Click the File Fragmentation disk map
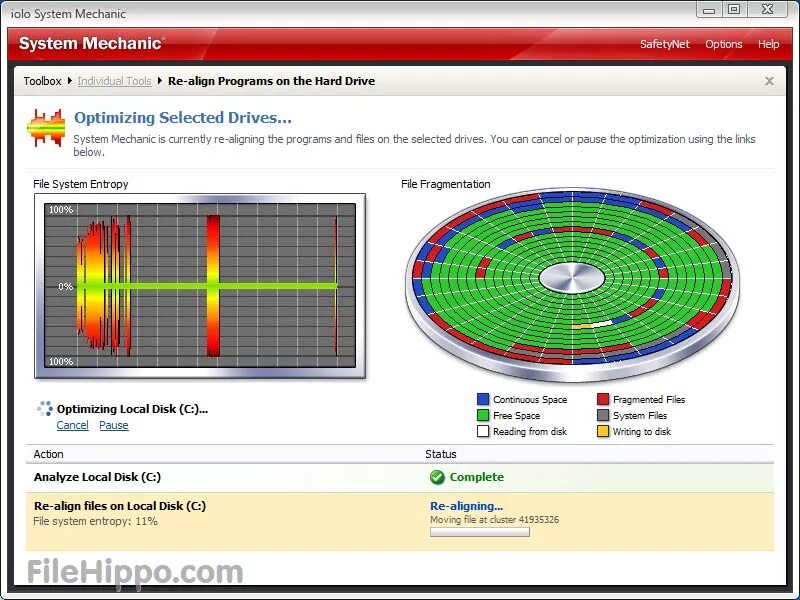Screen dimensions: 800x600 click(572, 285)
